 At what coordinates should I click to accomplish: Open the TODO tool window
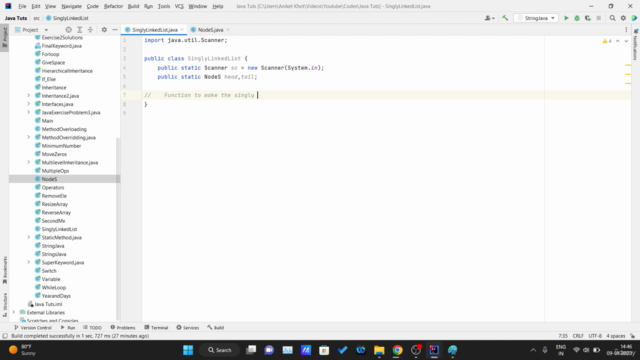coord(92,327)
